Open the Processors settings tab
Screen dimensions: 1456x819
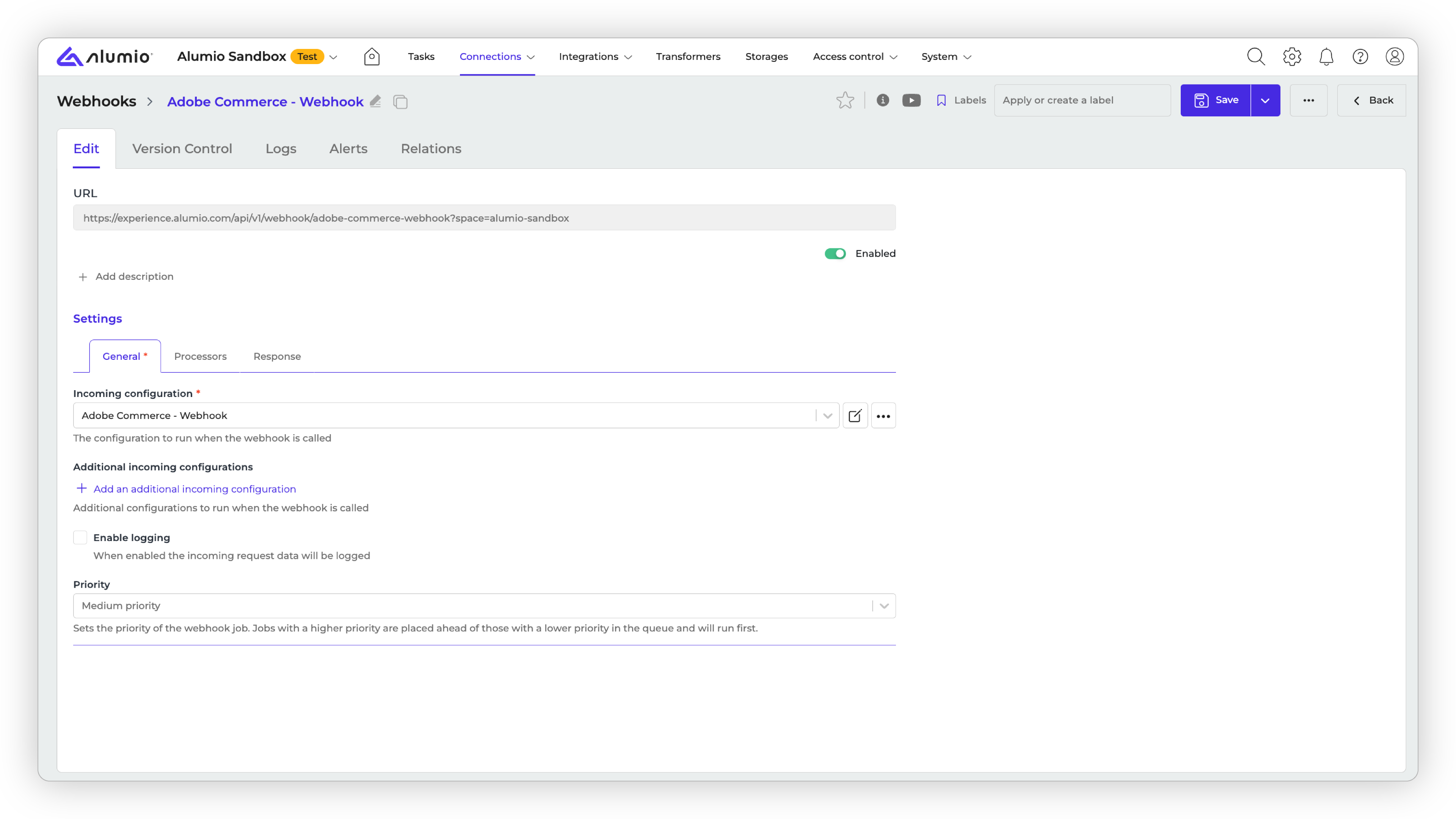200,357
